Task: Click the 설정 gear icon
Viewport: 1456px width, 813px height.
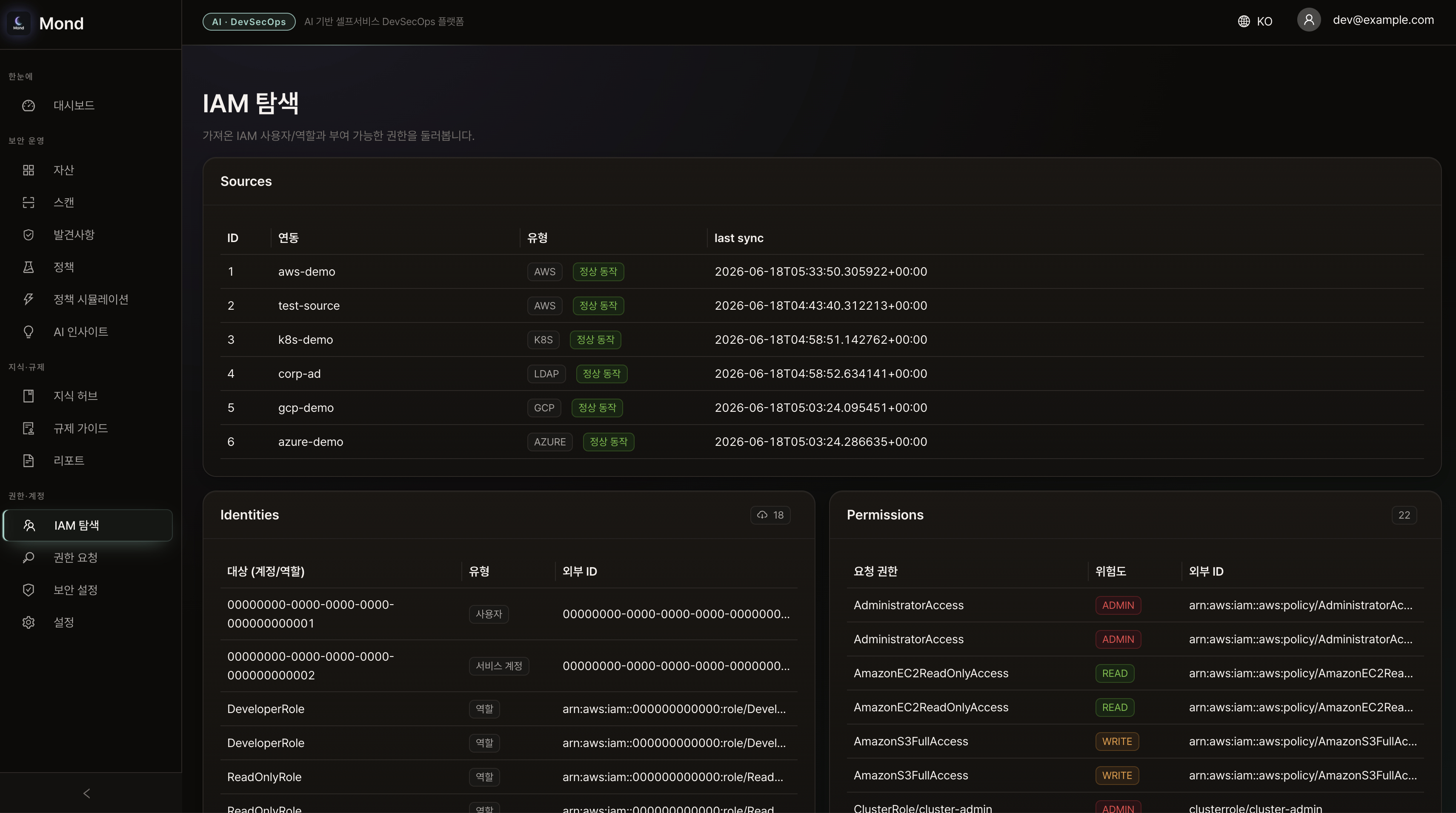Action: [x=28, y=622]
